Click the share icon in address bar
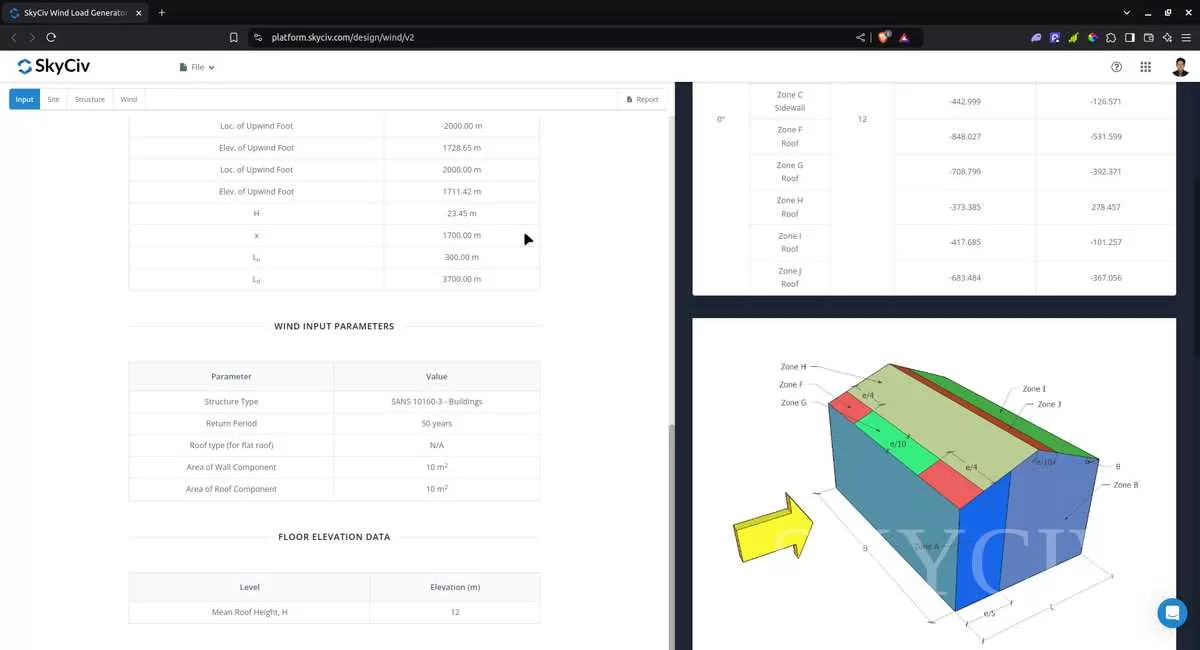 (x=860, y=37)
